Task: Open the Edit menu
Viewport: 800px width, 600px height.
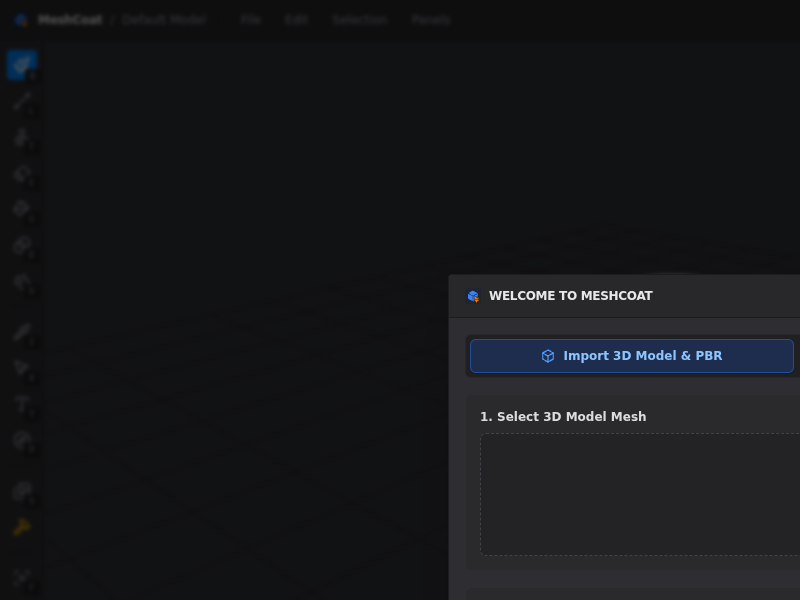Action: coord(296,20)
